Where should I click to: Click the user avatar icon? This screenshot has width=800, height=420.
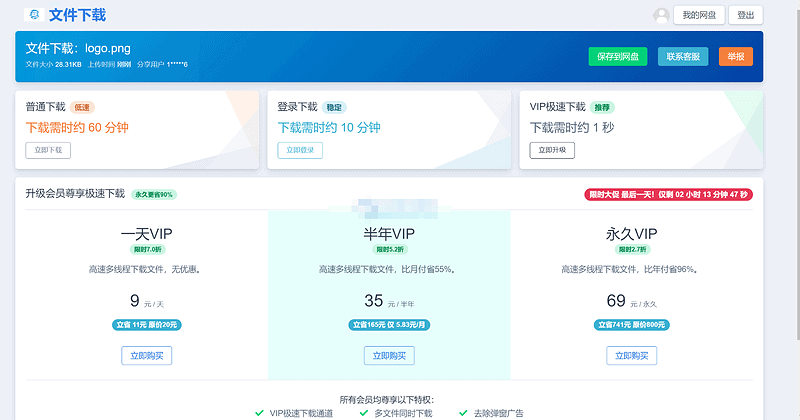pos(661,15)
